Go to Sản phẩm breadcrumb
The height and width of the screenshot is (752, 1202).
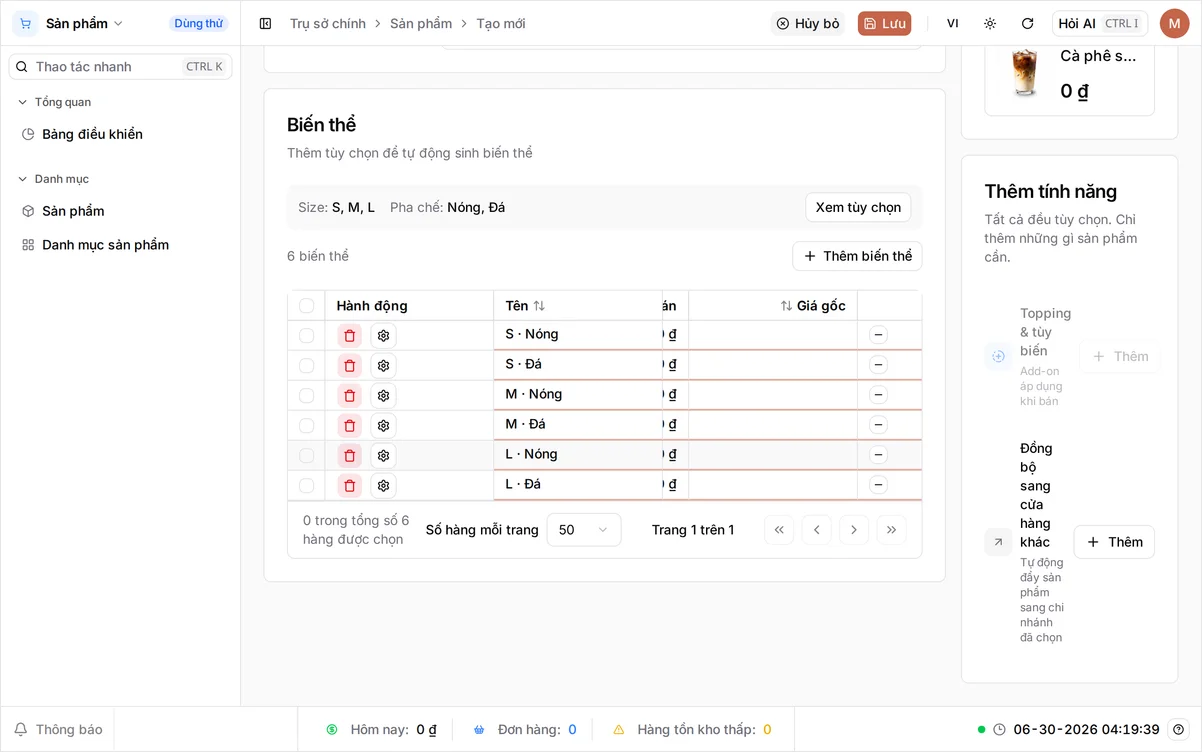pos(421,23)
